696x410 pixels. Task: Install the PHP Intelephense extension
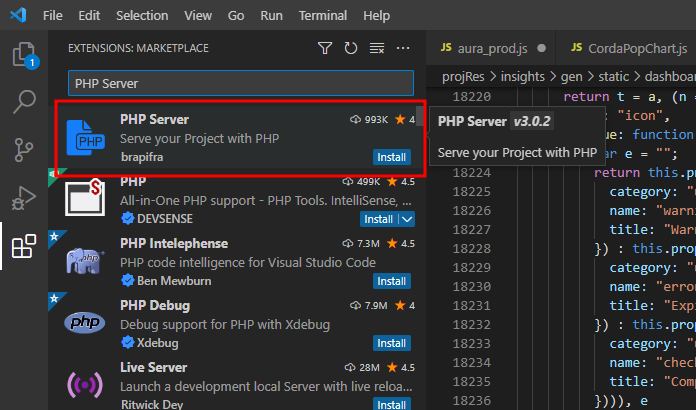point(392,281)
